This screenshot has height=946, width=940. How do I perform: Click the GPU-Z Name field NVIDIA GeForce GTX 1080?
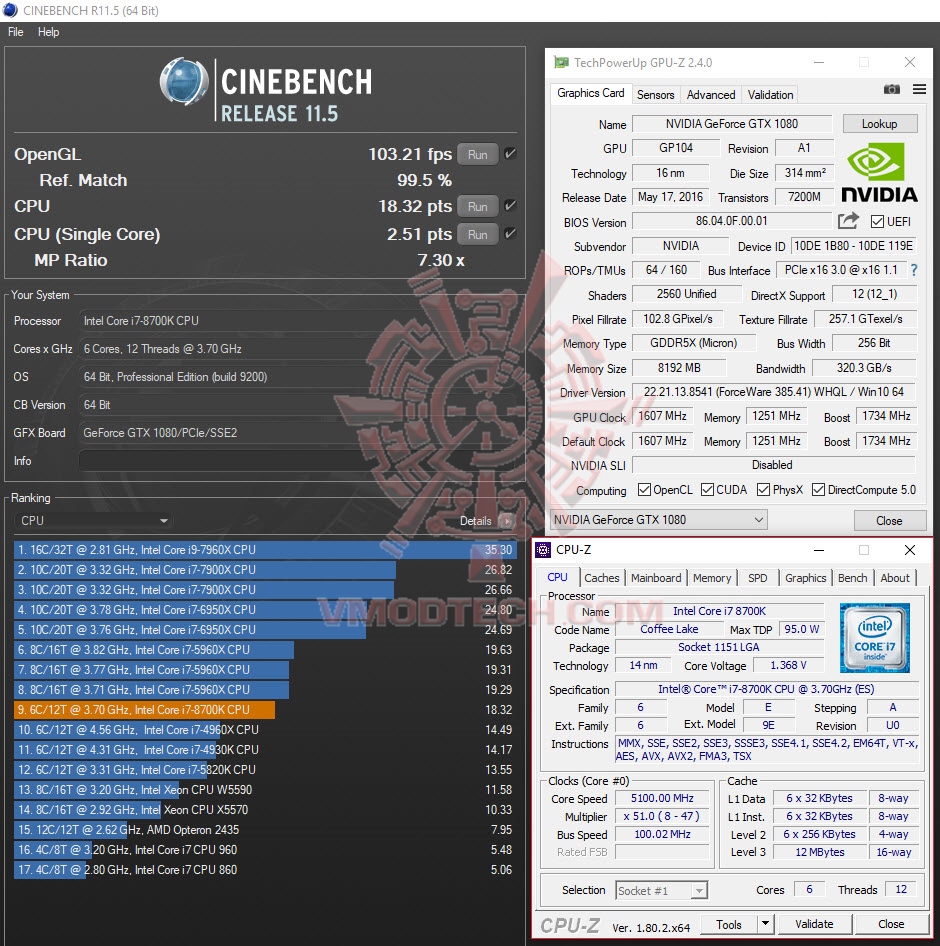tap(732, 124)
